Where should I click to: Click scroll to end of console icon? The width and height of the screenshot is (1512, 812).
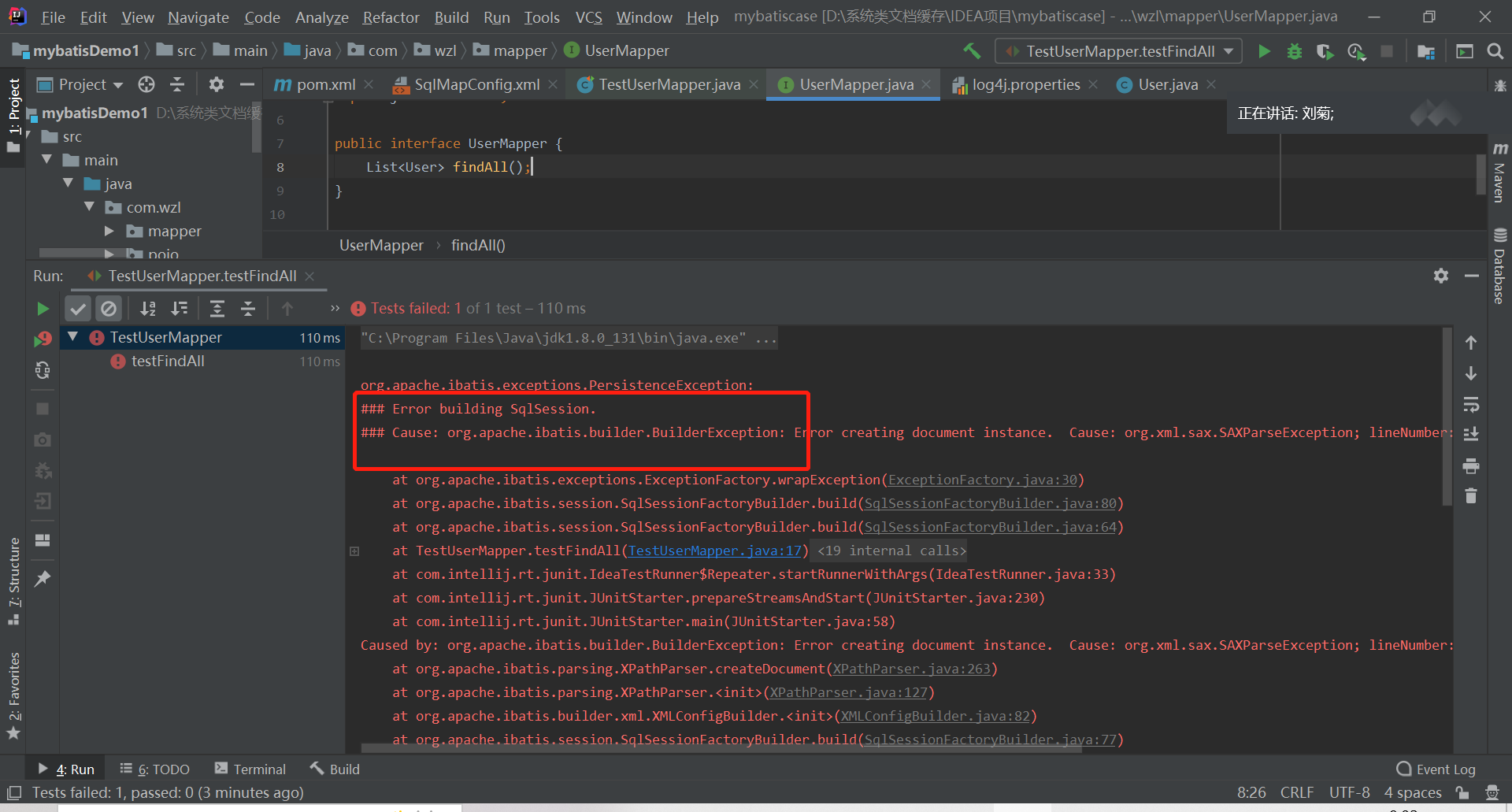(x=1471, y=435)
